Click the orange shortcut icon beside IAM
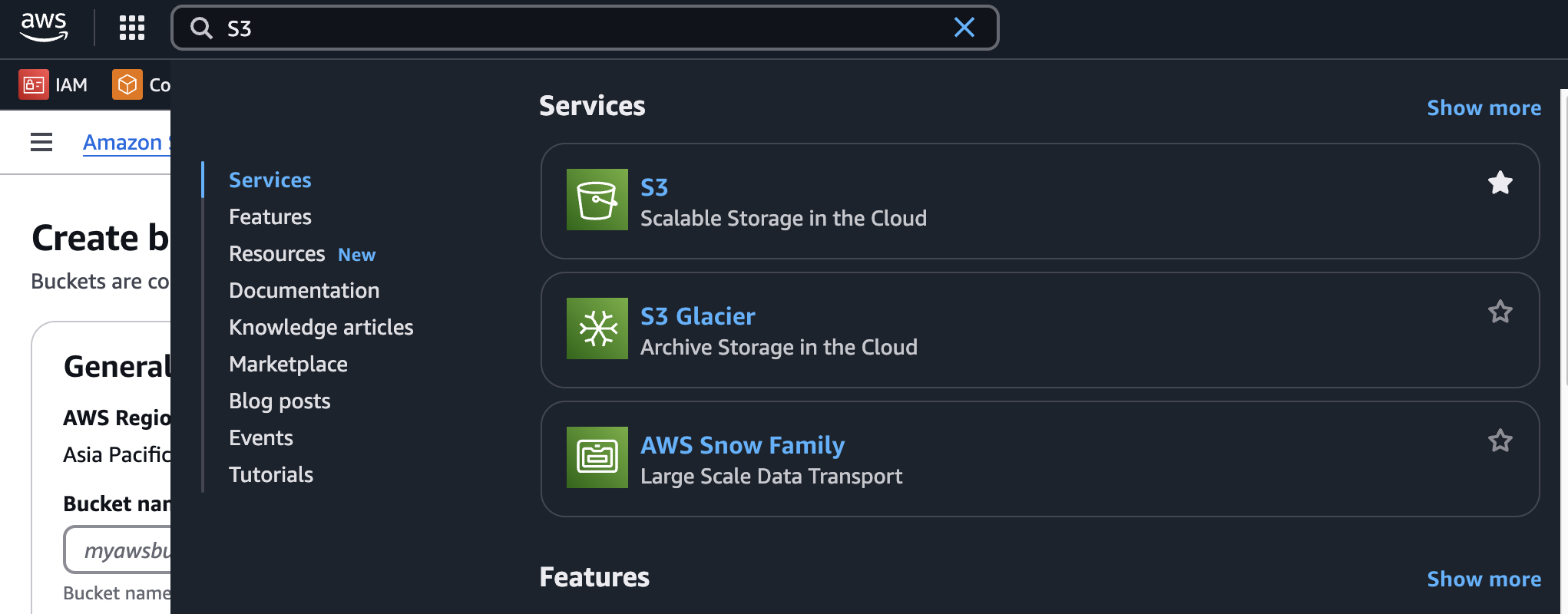This screenshot has height=614, width=1568. (127, 84)
